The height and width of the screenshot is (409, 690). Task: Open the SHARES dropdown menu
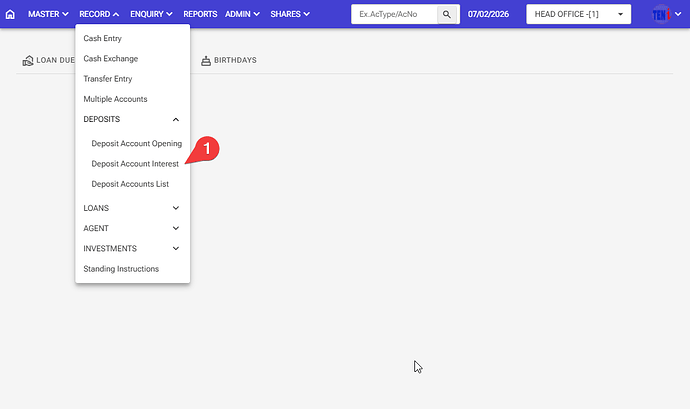click(x=289, y=15)
